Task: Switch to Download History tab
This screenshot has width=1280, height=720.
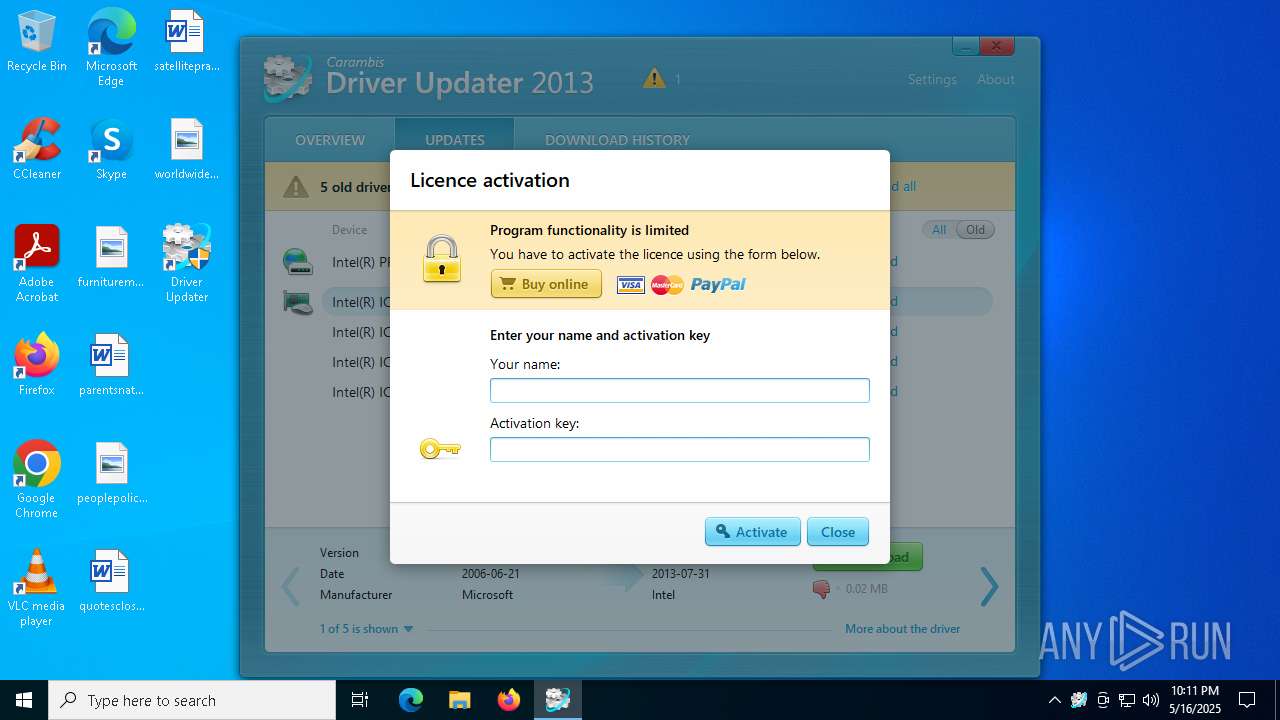Action: (617, 140)
